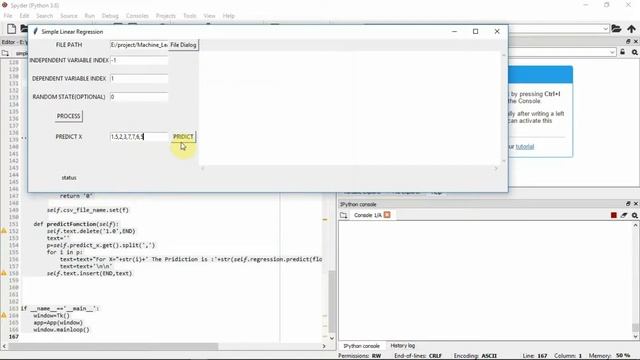This screenshot has height=360, width=640.
Task: Click code line 'window.mainloop()'
Action: coord(61,329)
